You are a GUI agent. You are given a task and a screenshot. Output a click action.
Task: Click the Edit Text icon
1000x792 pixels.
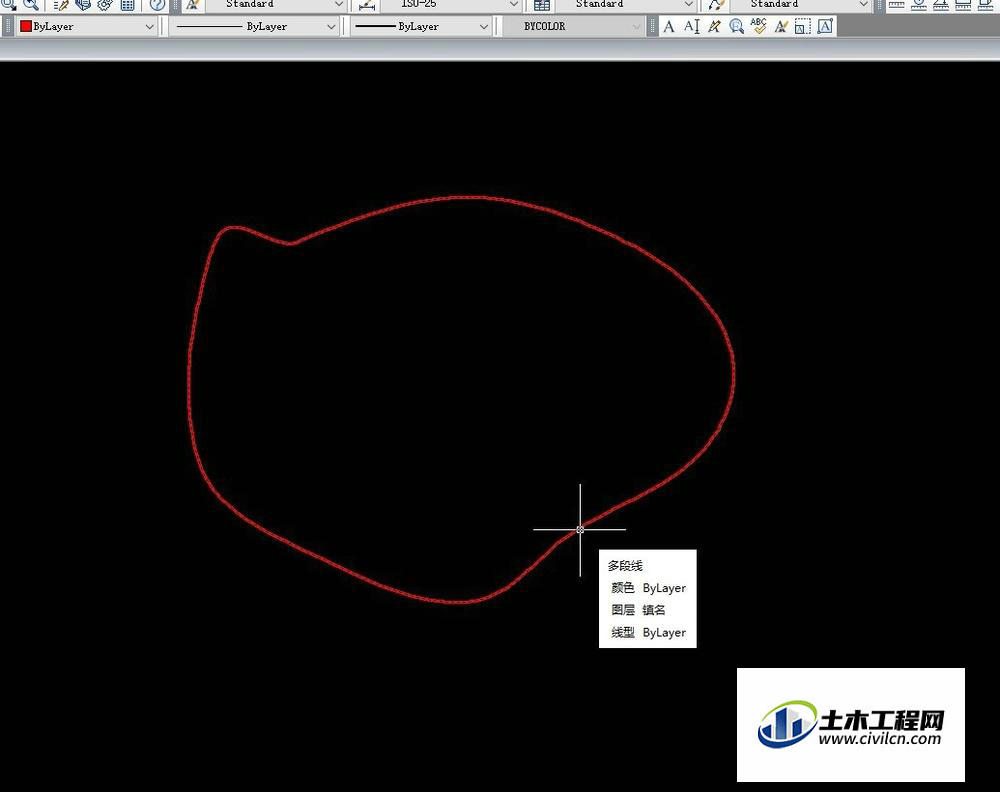(x=714, y=27)
